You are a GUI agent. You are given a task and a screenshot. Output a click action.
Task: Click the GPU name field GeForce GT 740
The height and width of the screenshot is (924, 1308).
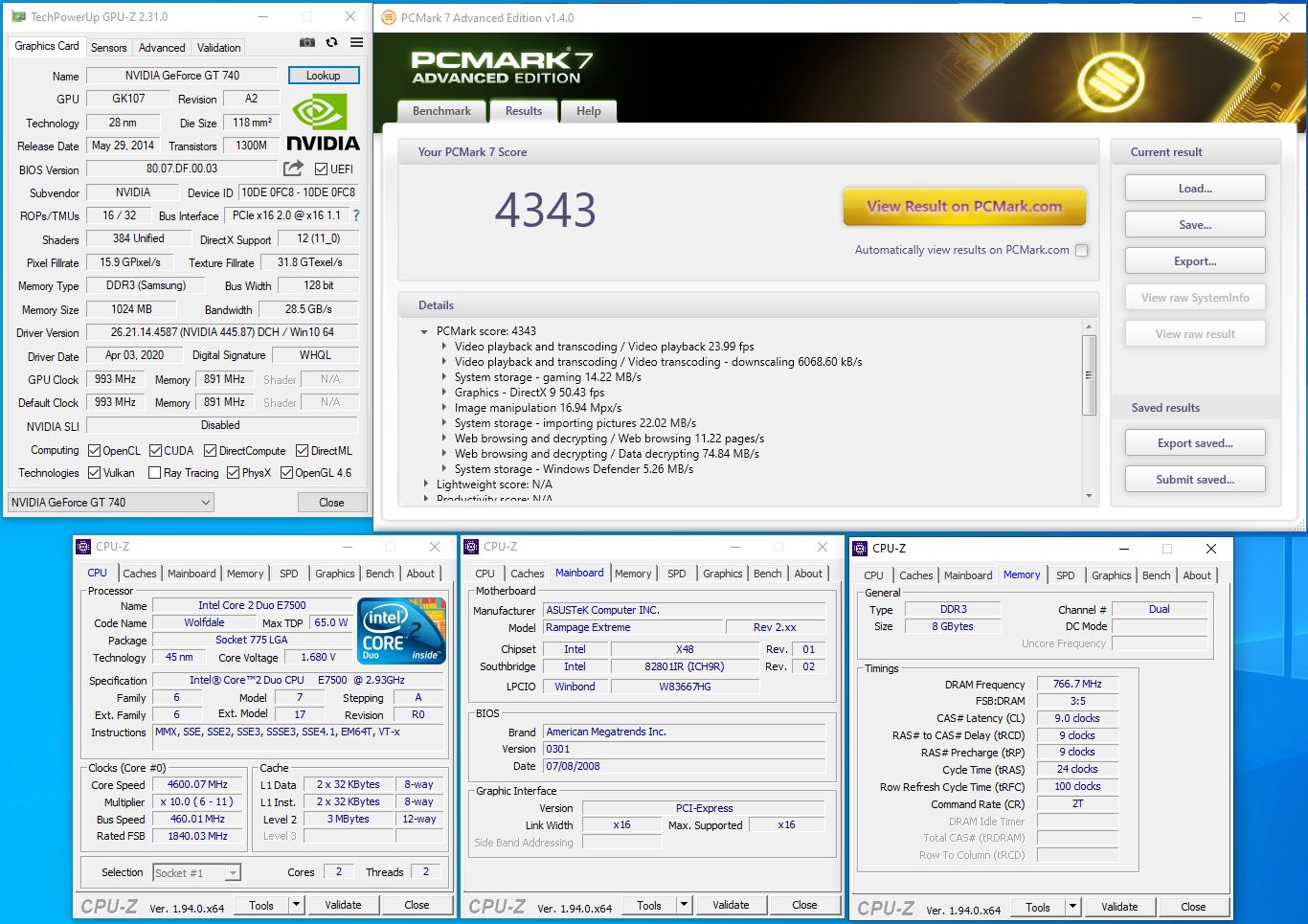182,76
